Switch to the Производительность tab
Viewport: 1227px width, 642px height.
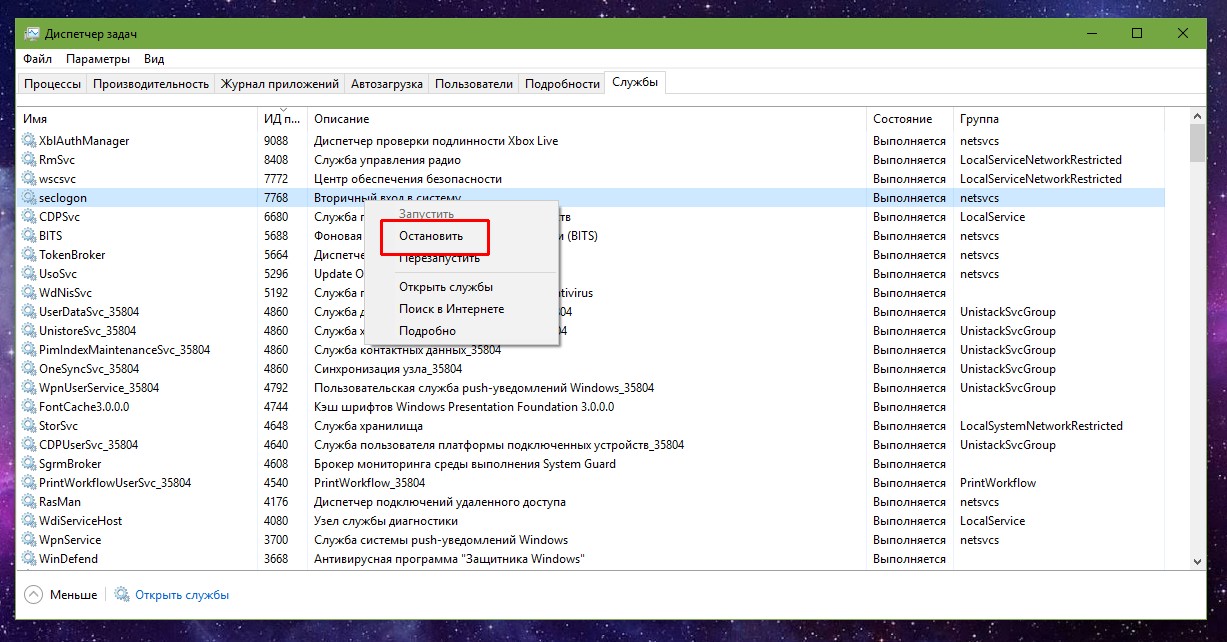coord(151,84)
